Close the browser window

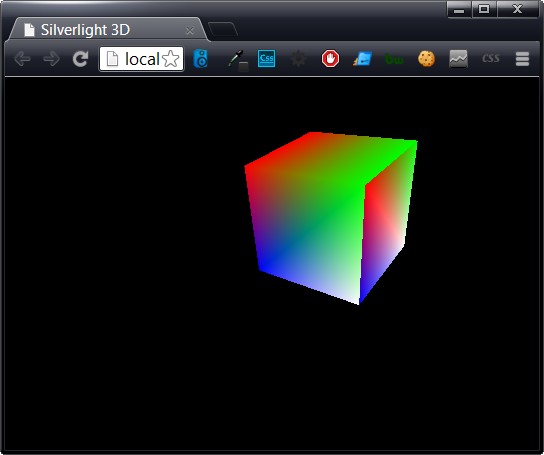click(517, 9)
